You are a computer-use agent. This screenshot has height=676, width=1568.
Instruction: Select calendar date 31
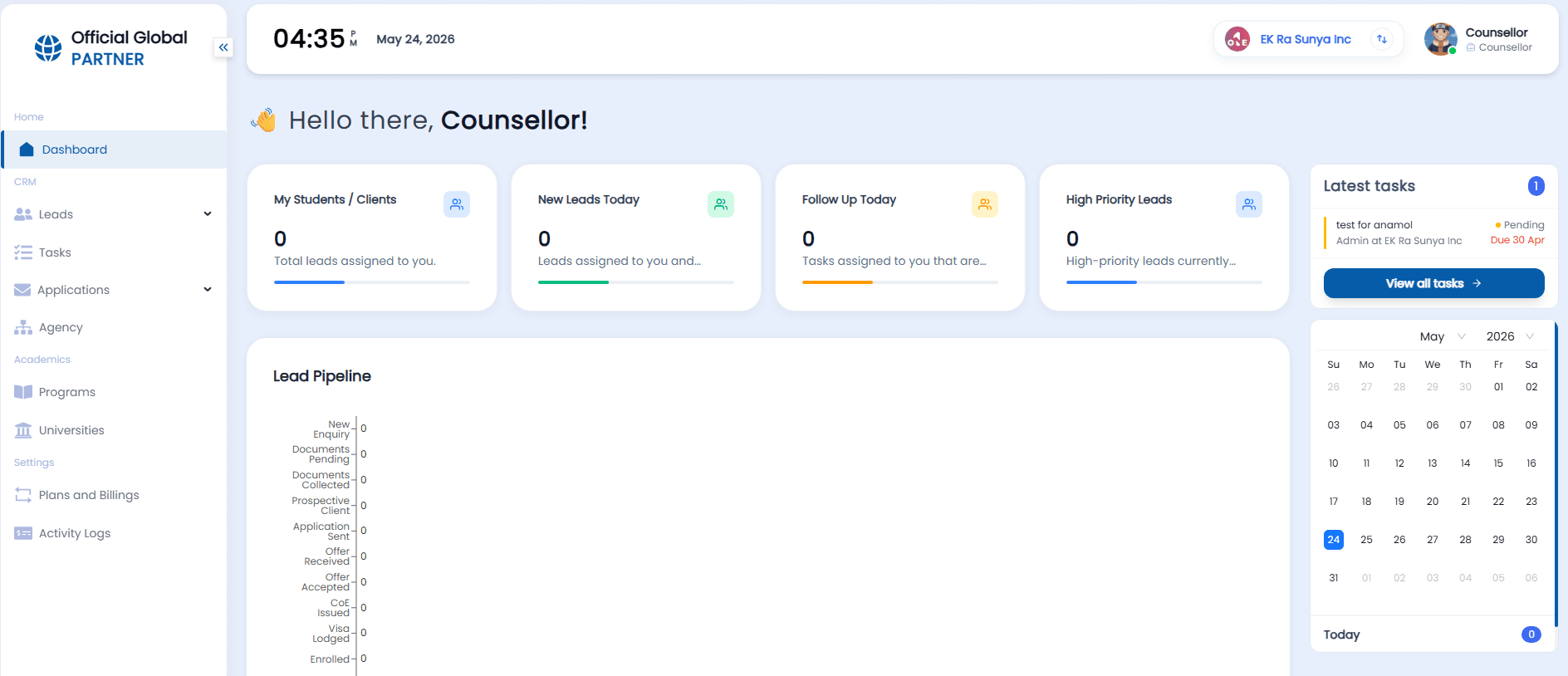[x=1334, y=578]
